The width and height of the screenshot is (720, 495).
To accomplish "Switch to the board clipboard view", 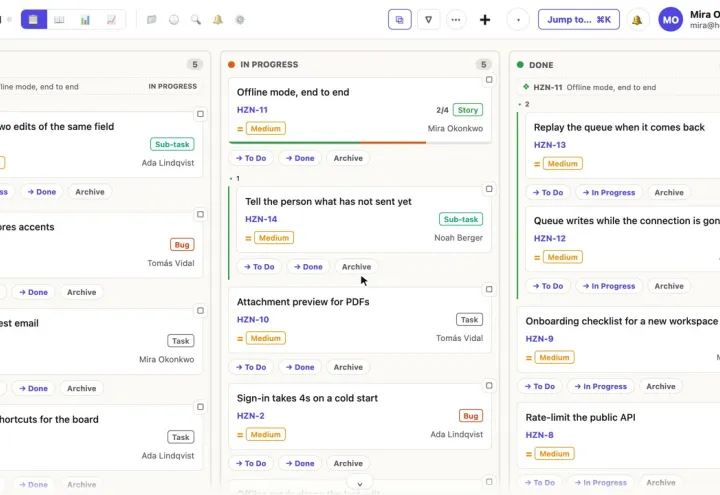I will (34, 20).
